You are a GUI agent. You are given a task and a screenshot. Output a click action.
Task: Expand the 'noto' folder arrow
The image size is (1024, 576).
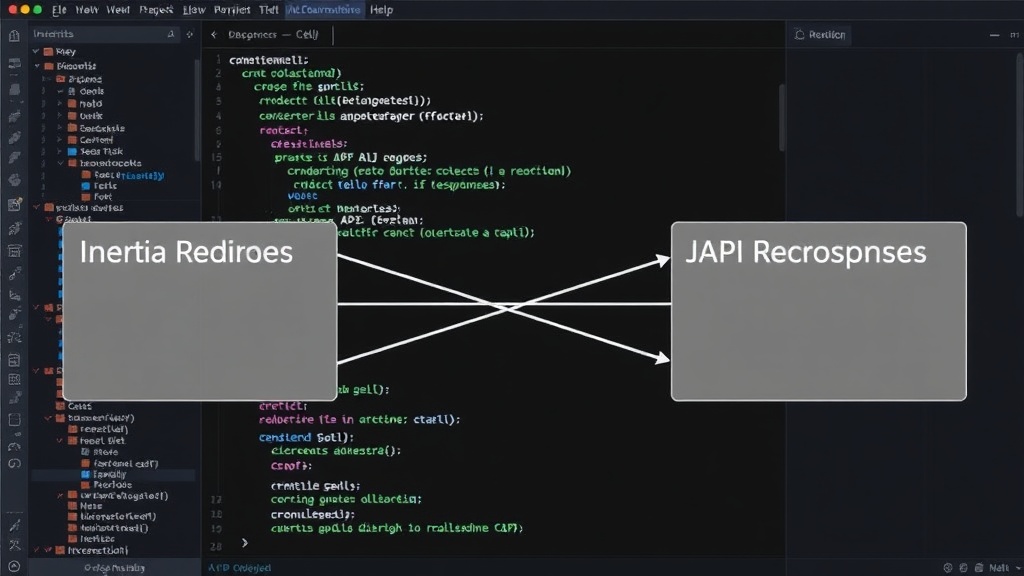pos(59,103)
